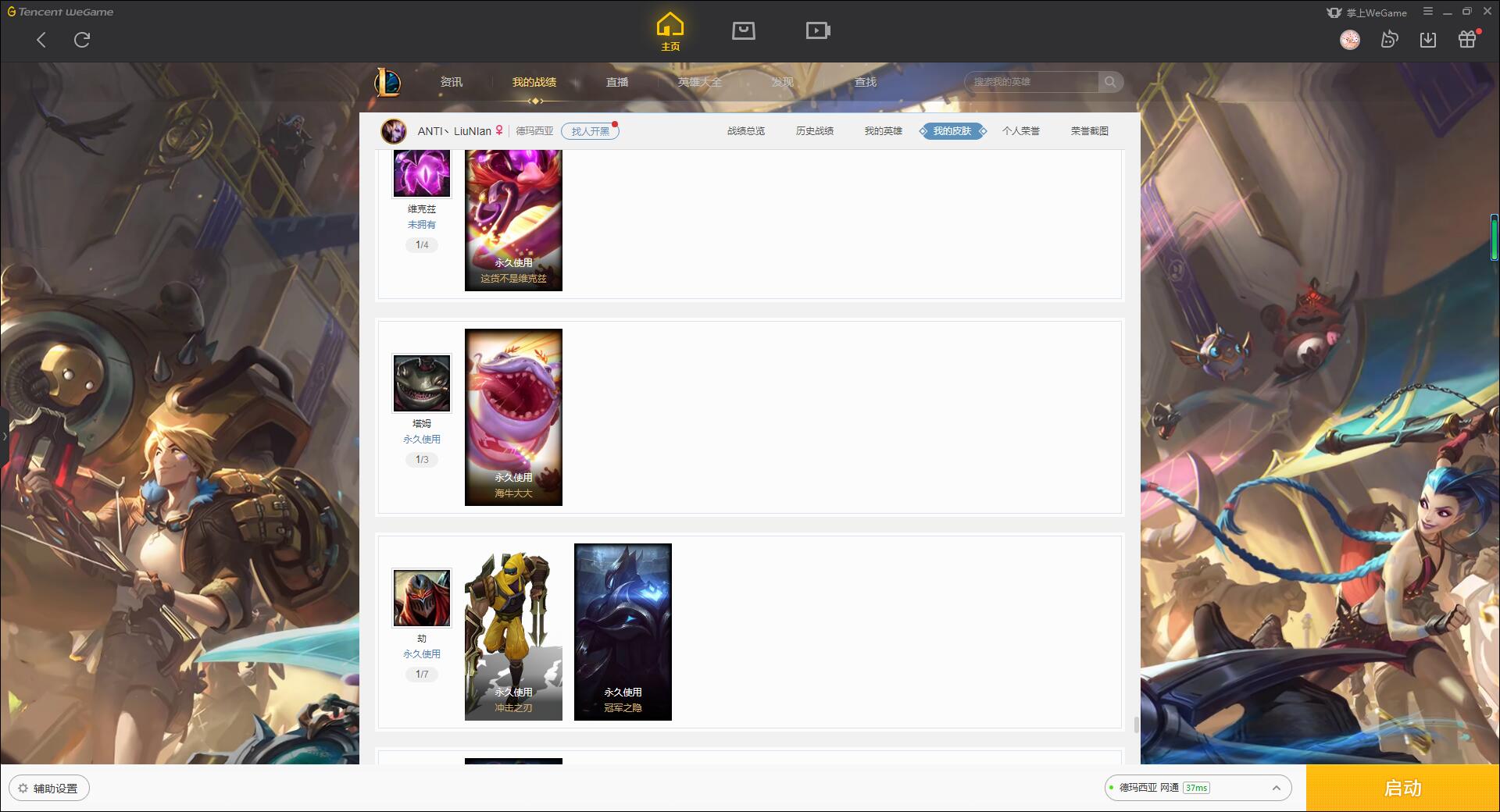Click the user avatar in top right
The height and width of the screenshot is (812, 1500).
1350,40
